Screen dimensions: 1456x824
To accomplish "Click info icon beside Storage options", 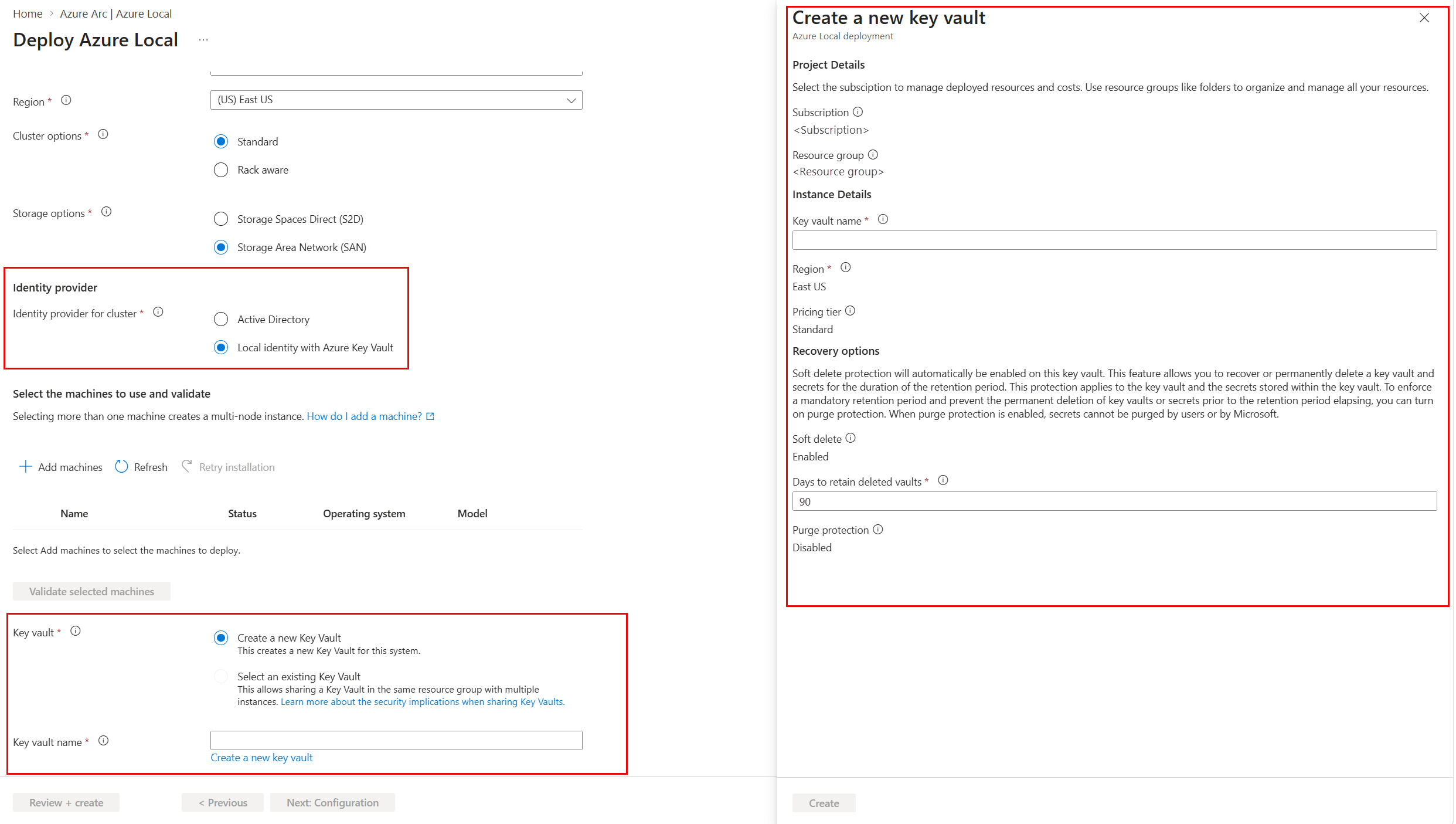I will click(106, 212).
